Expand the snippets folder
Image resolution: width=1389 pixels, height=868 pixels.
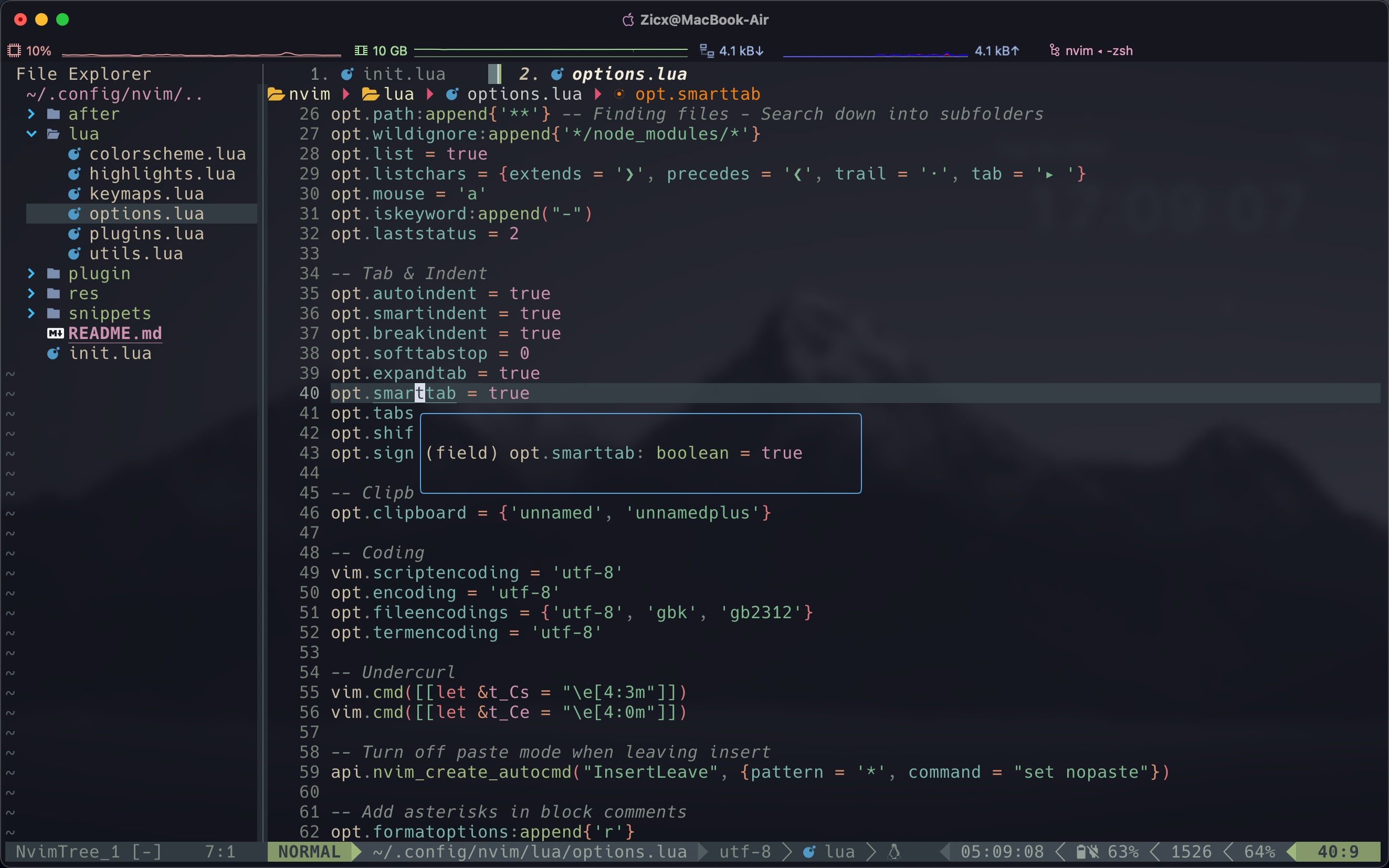(31, 313)
